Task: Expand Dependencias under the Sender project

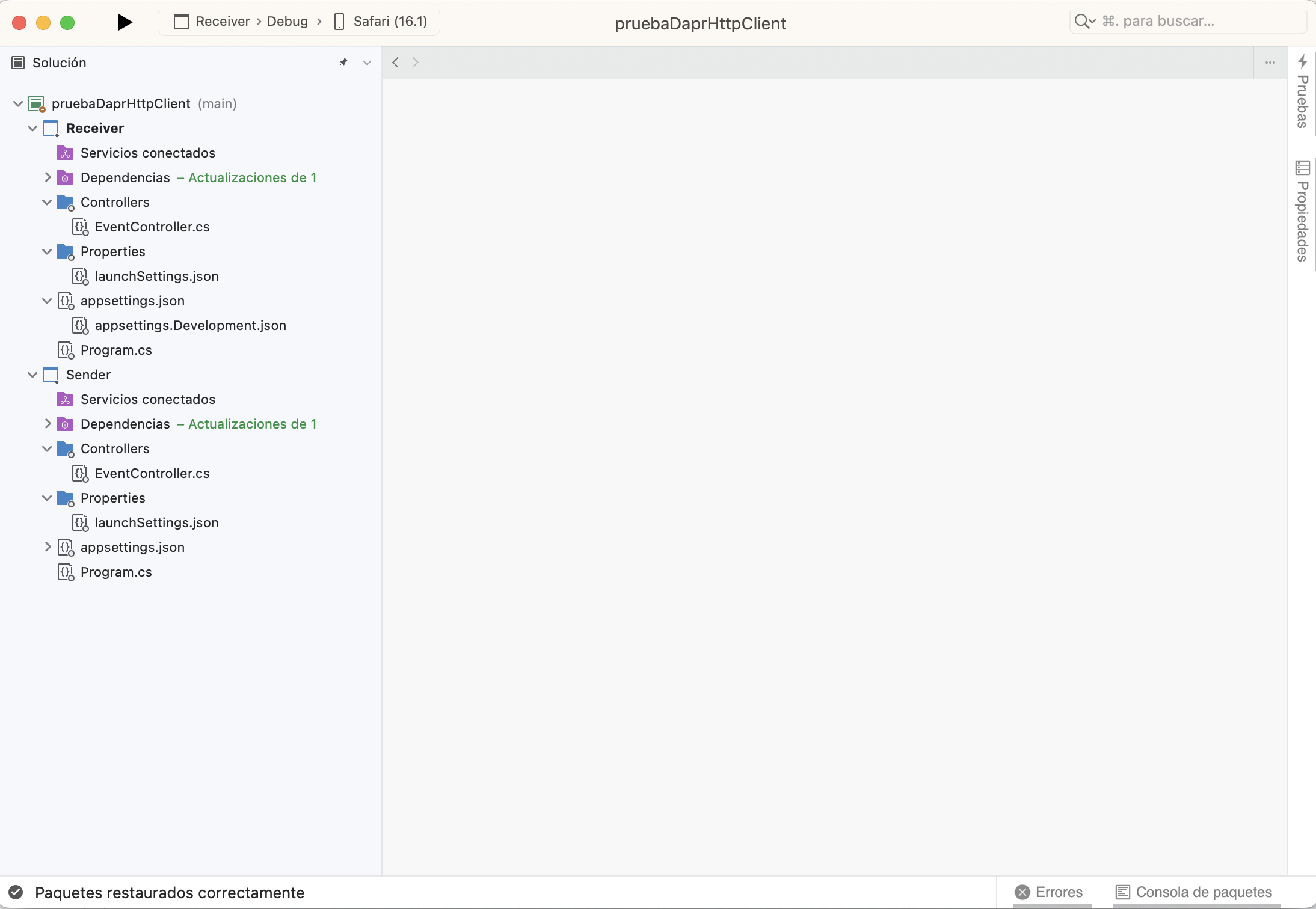Action: point(47,424)
